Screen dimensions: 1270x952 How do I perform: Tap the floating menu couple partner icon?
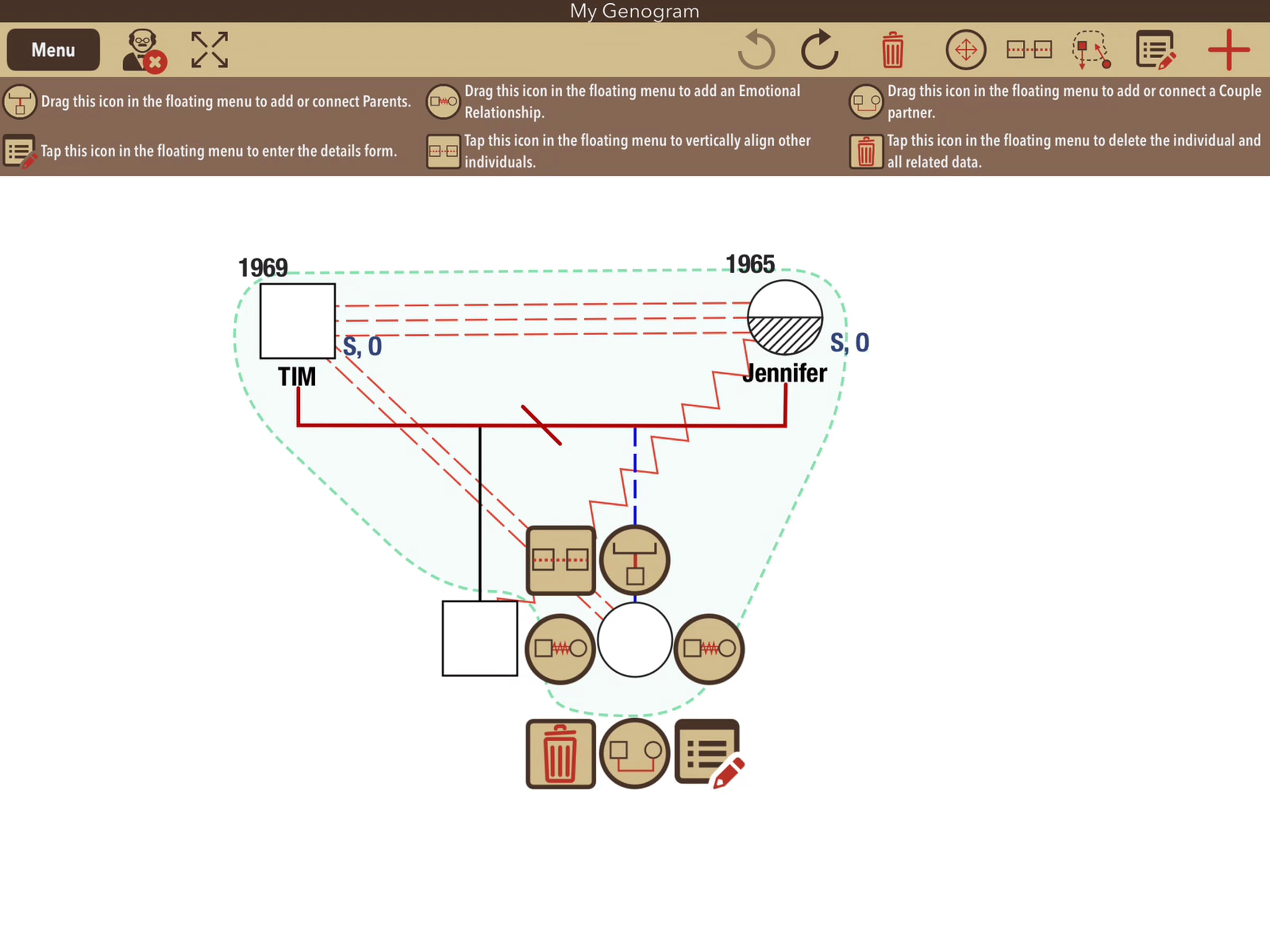634,754
